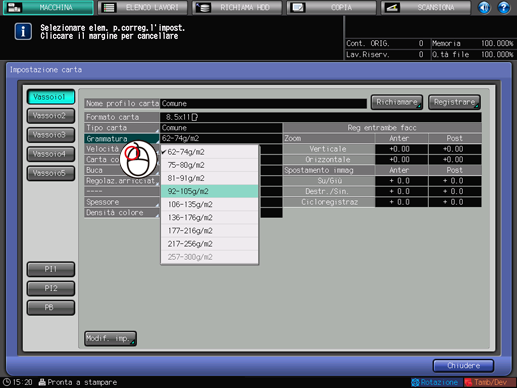The image size is (517, 388).
Task: Choose 62-74g/m2 weight option
Action: (209, 152)
